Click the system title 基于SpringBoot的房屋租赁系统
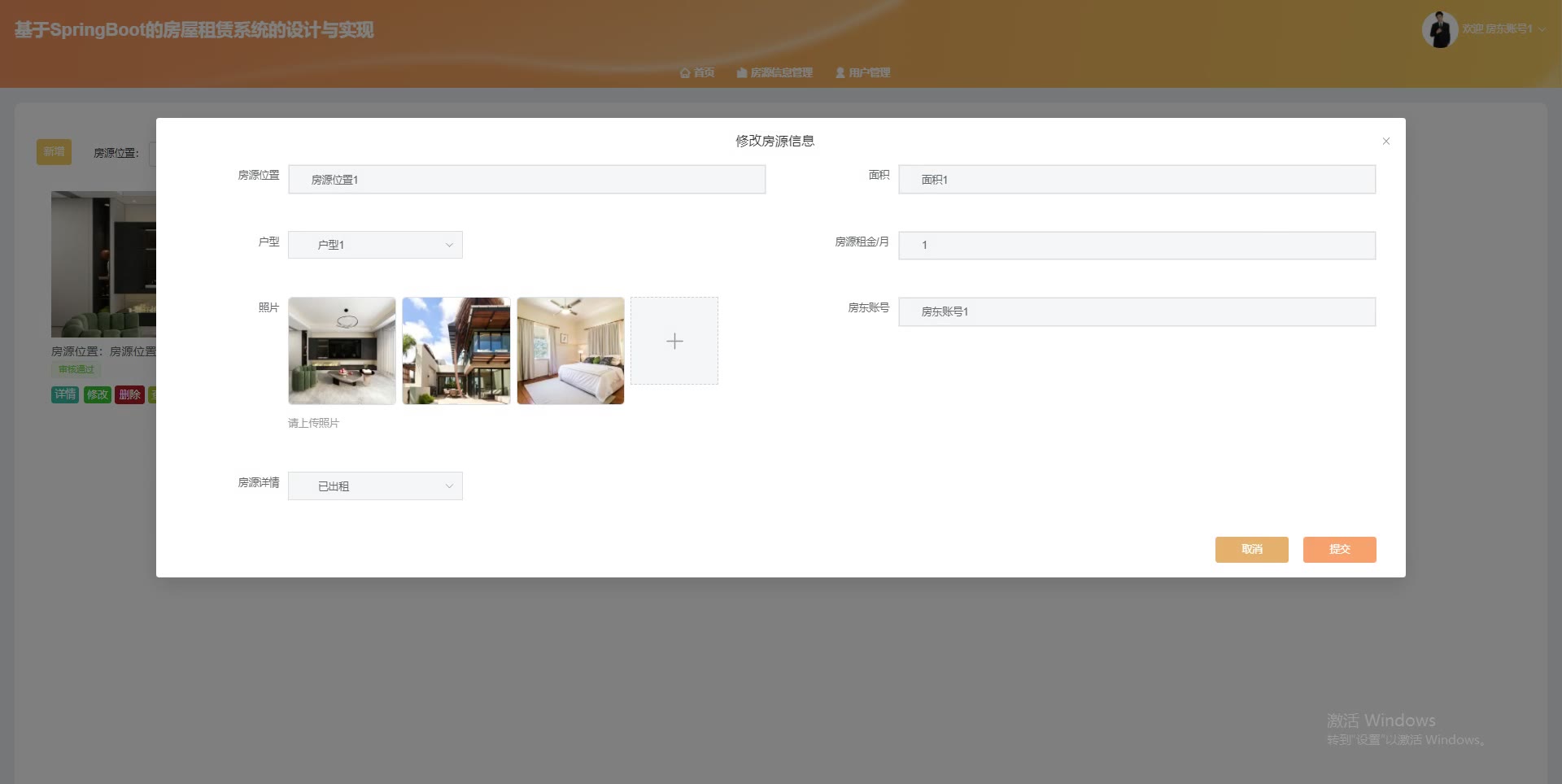 click(x=194, y=30)
